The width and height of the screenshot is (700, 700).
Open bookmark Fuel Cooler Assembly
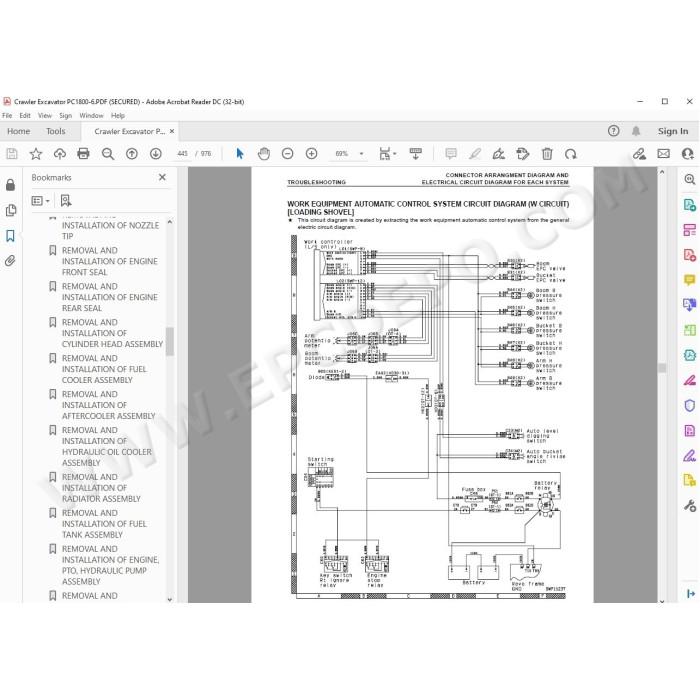pos(105,369)
